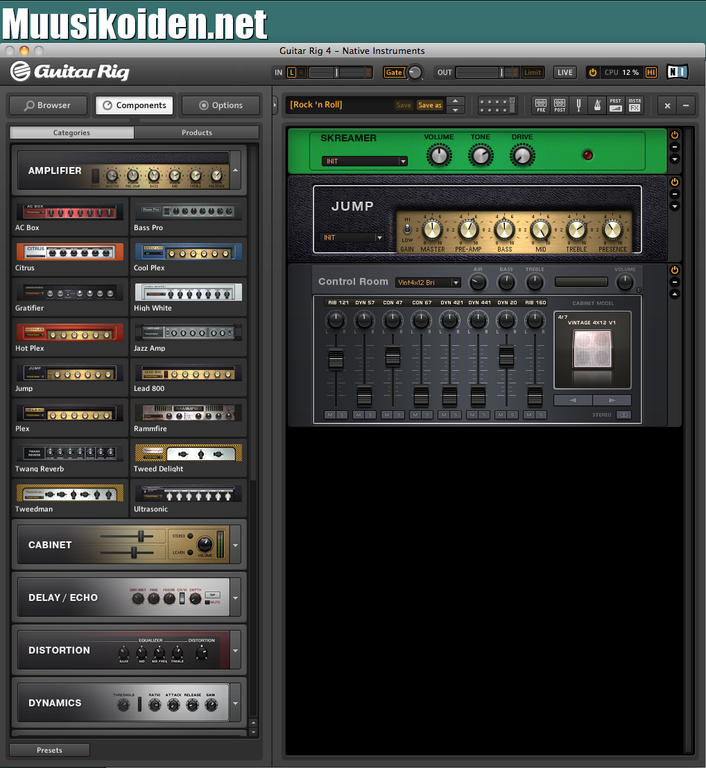Select the Categories tab
Viewport: 706px width, 768px height.
tap(72, 133)
